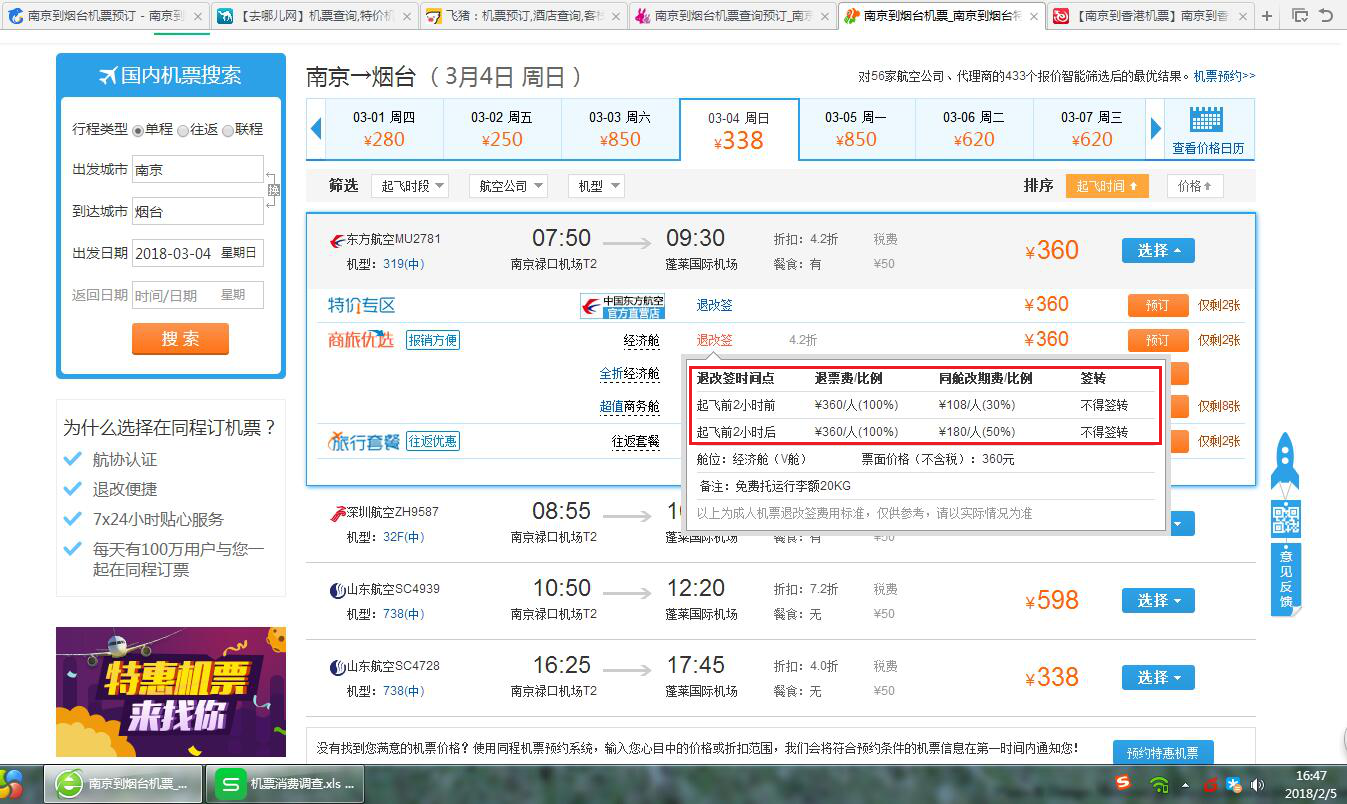Click the 山东航空 logo beside SC4939
The image size is (1347, 804).
(338, 588)
